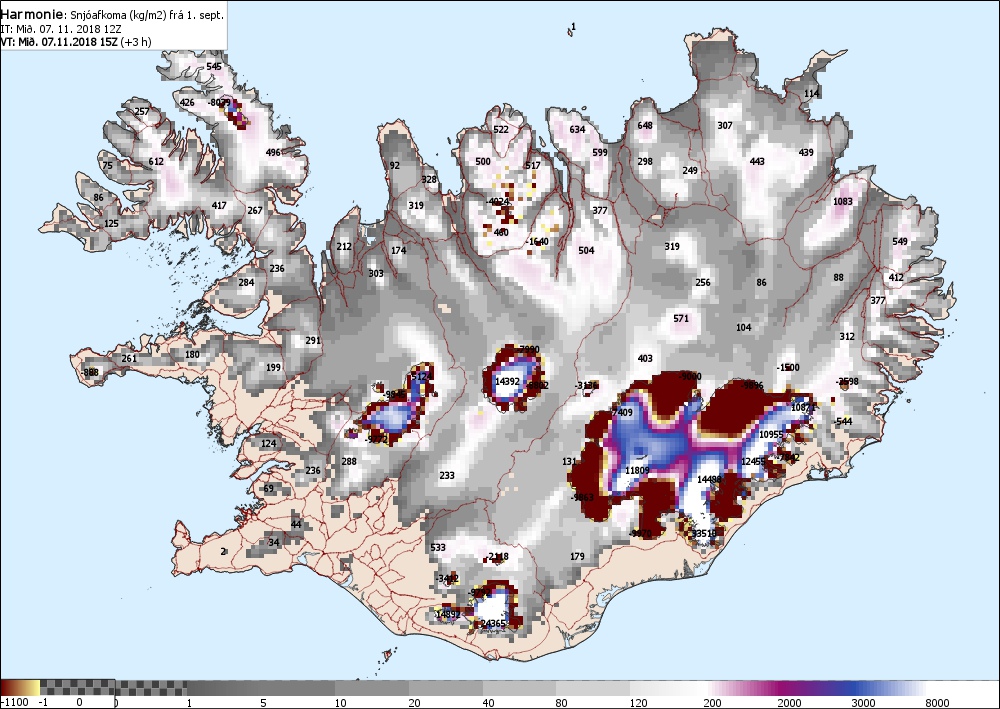Click the 11809 Vatnajökull value
1000x709 pixels.
(637, 471)
